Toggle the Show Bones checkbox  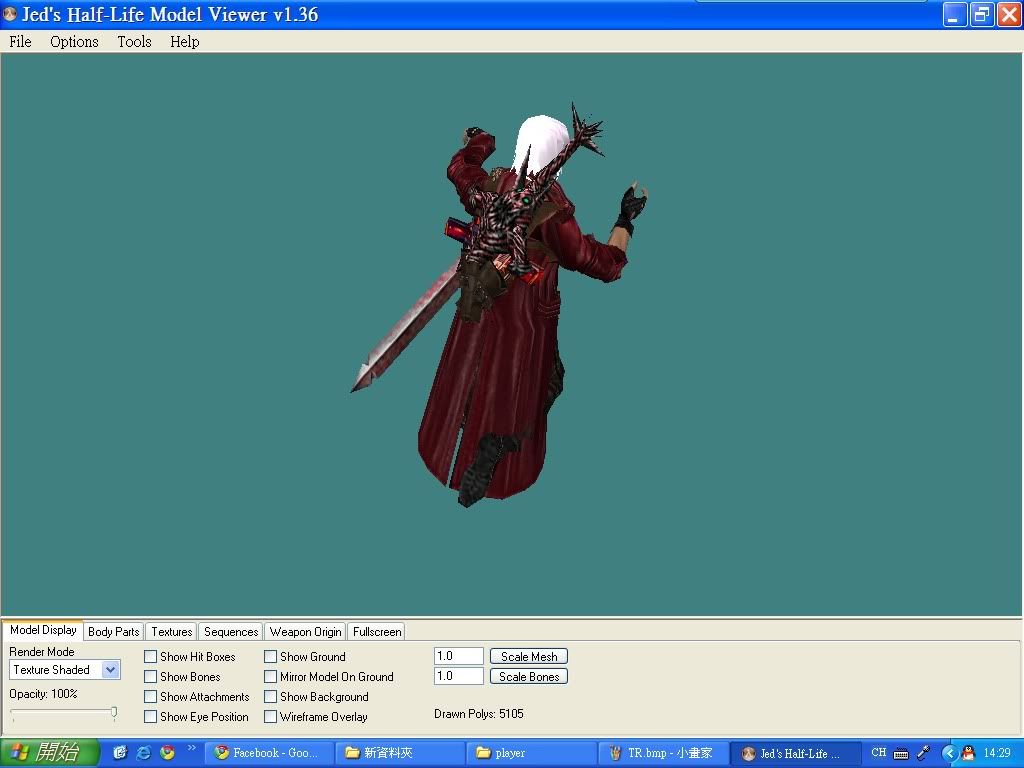[x=151, y=677]
